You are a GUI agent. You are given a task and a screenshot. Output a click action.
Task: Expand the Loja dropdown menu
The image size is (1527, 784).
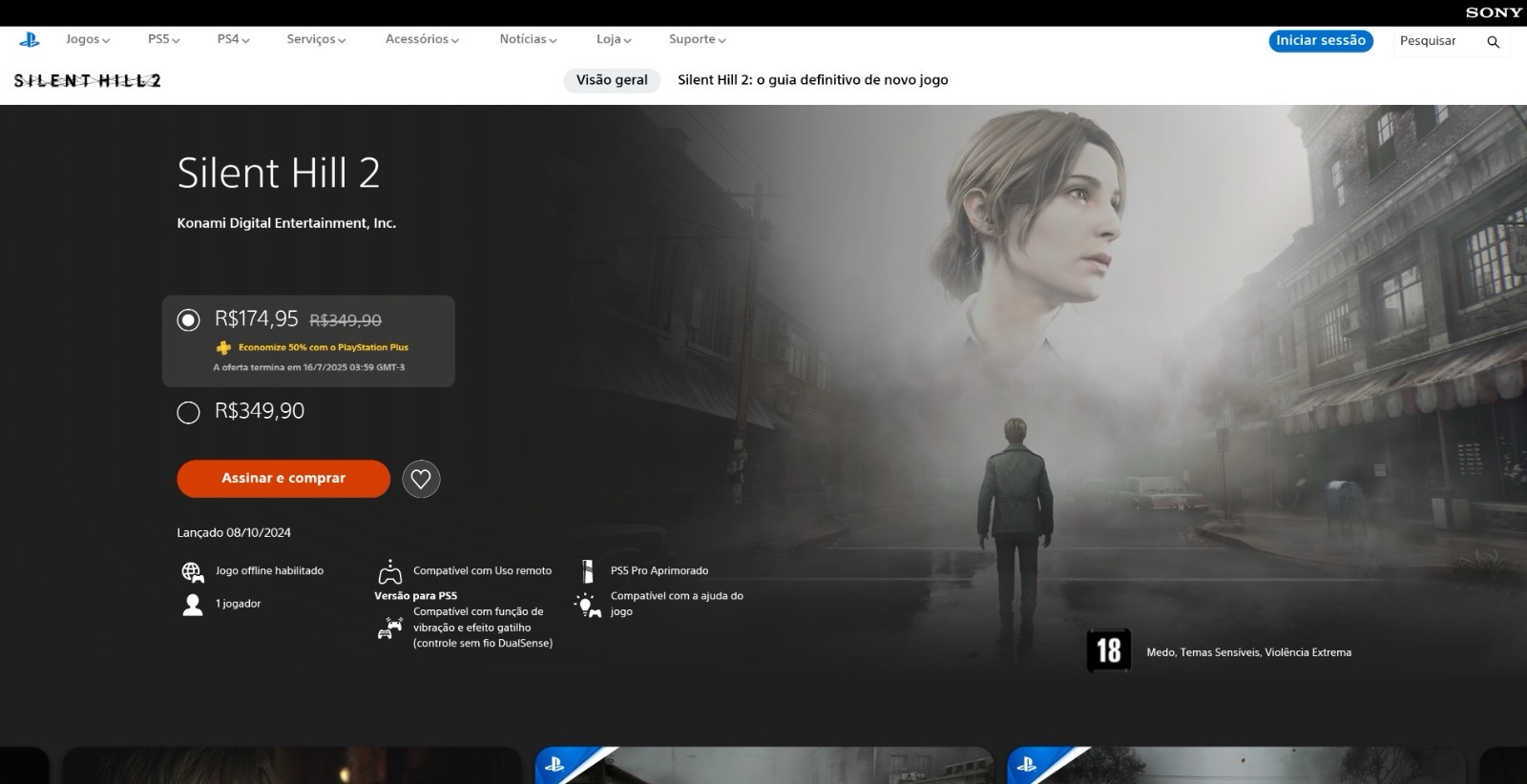pos(614,39)
